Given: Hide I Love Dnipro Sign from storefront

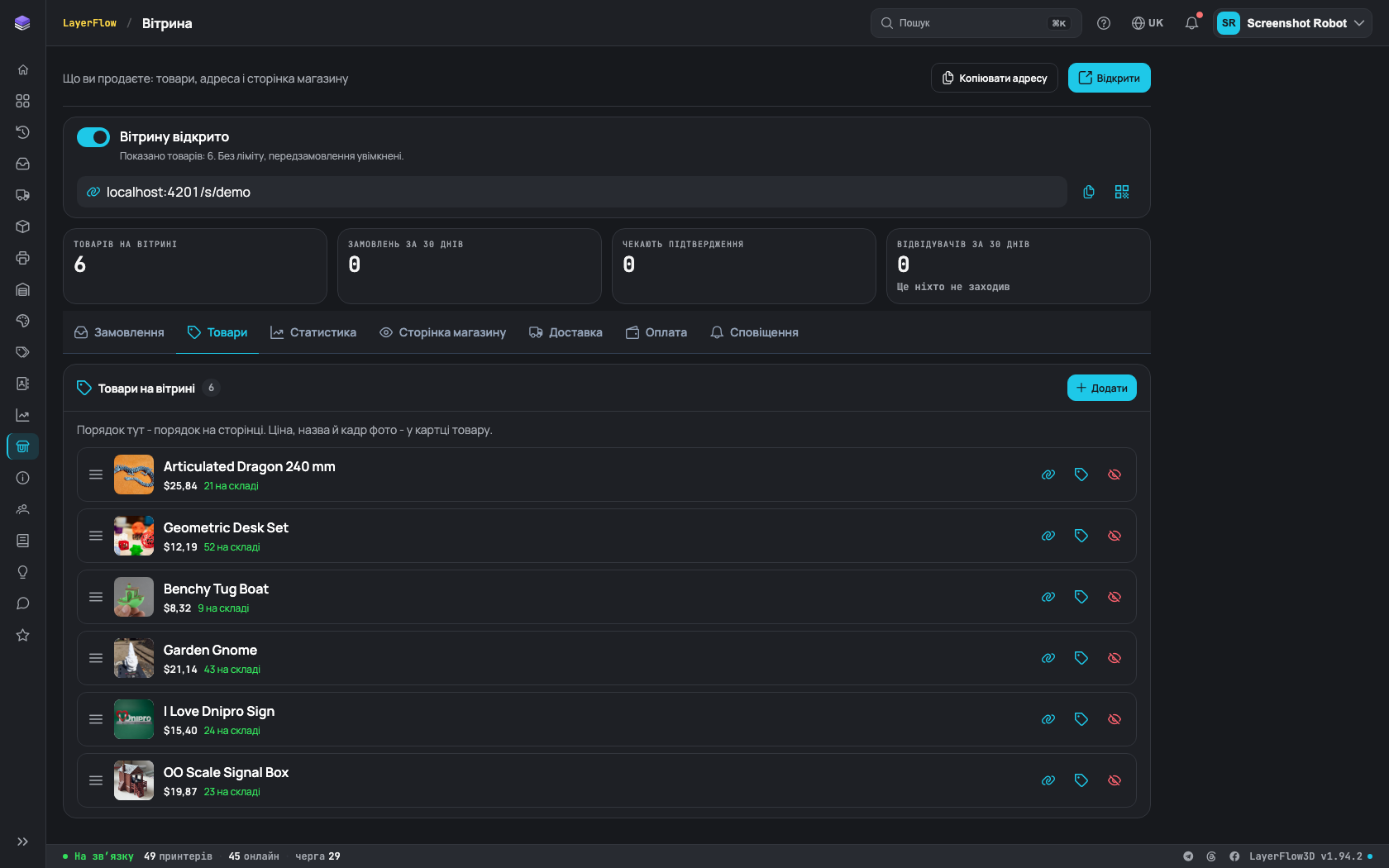Looking at the screenshot, I should tap(1115, 719).
